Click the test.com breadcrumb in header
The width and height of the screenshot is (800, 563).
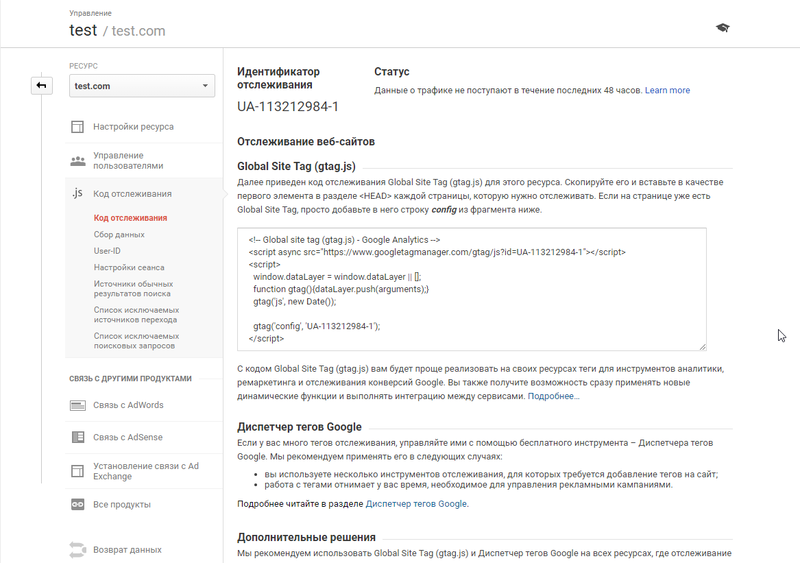click(138, 31)
